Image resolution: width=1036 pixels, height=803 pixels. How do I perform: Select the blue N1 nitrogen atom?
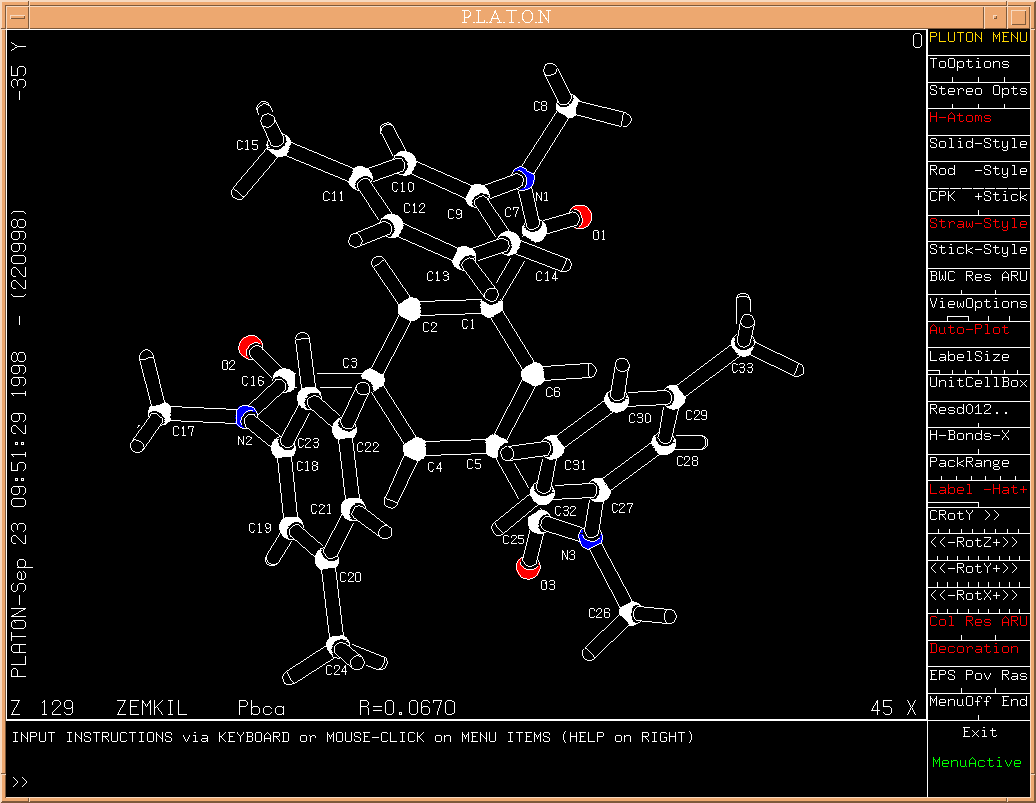pyautogui.click(x=520, y=178)
